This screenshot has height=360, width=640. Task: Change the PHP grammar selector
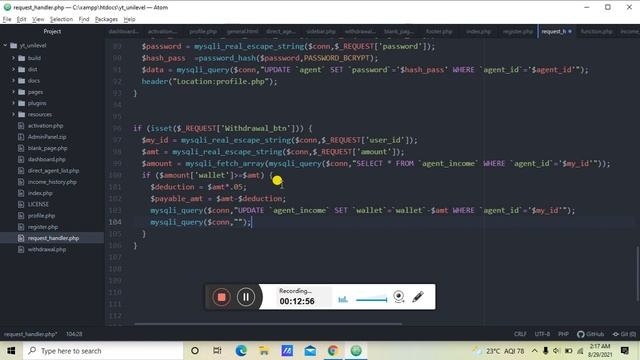[x=563, y=334]
